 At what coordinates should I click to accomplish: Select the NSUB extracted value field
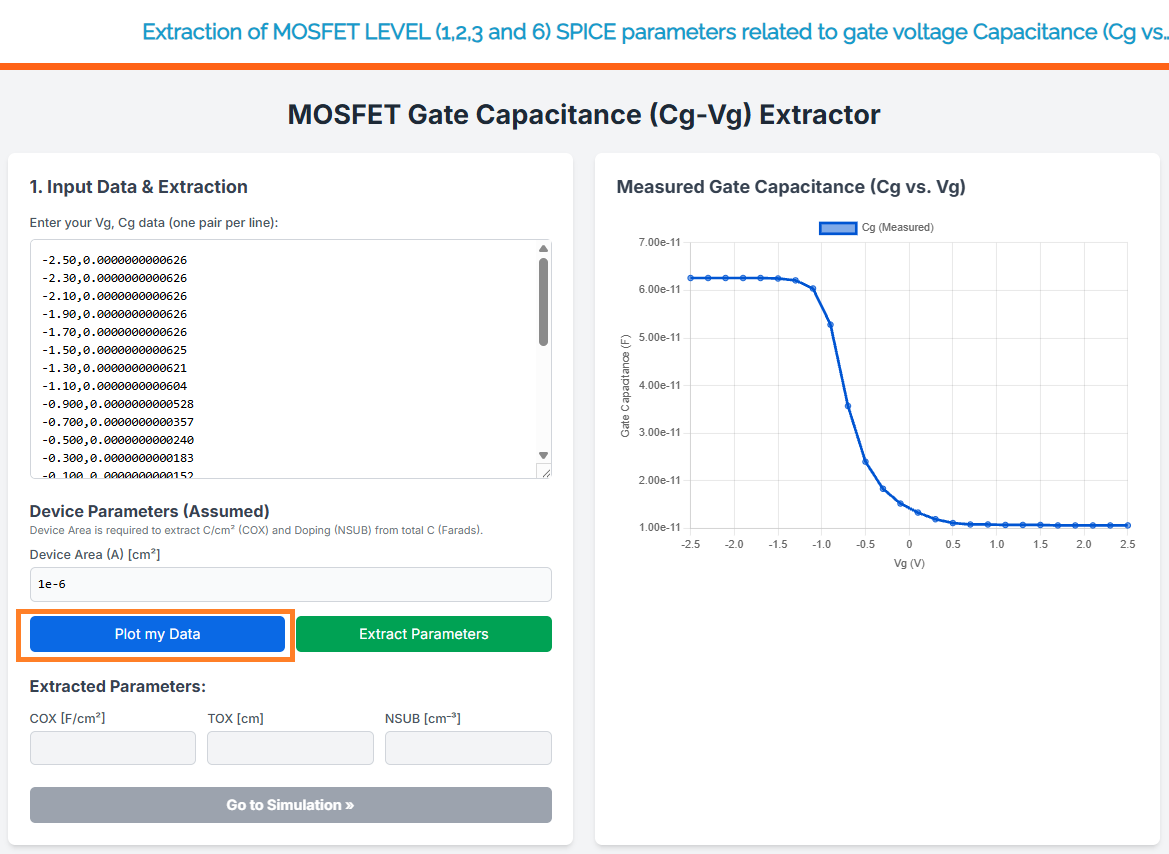(468, 748)
